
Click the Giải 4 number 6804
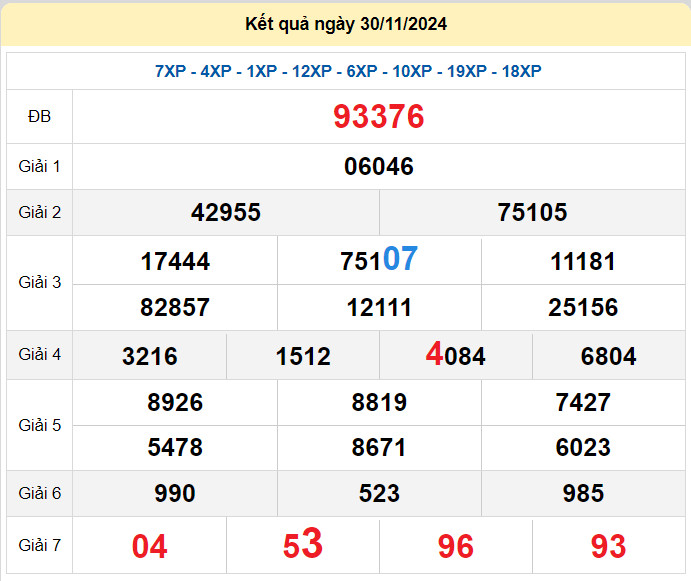point(609,356)
